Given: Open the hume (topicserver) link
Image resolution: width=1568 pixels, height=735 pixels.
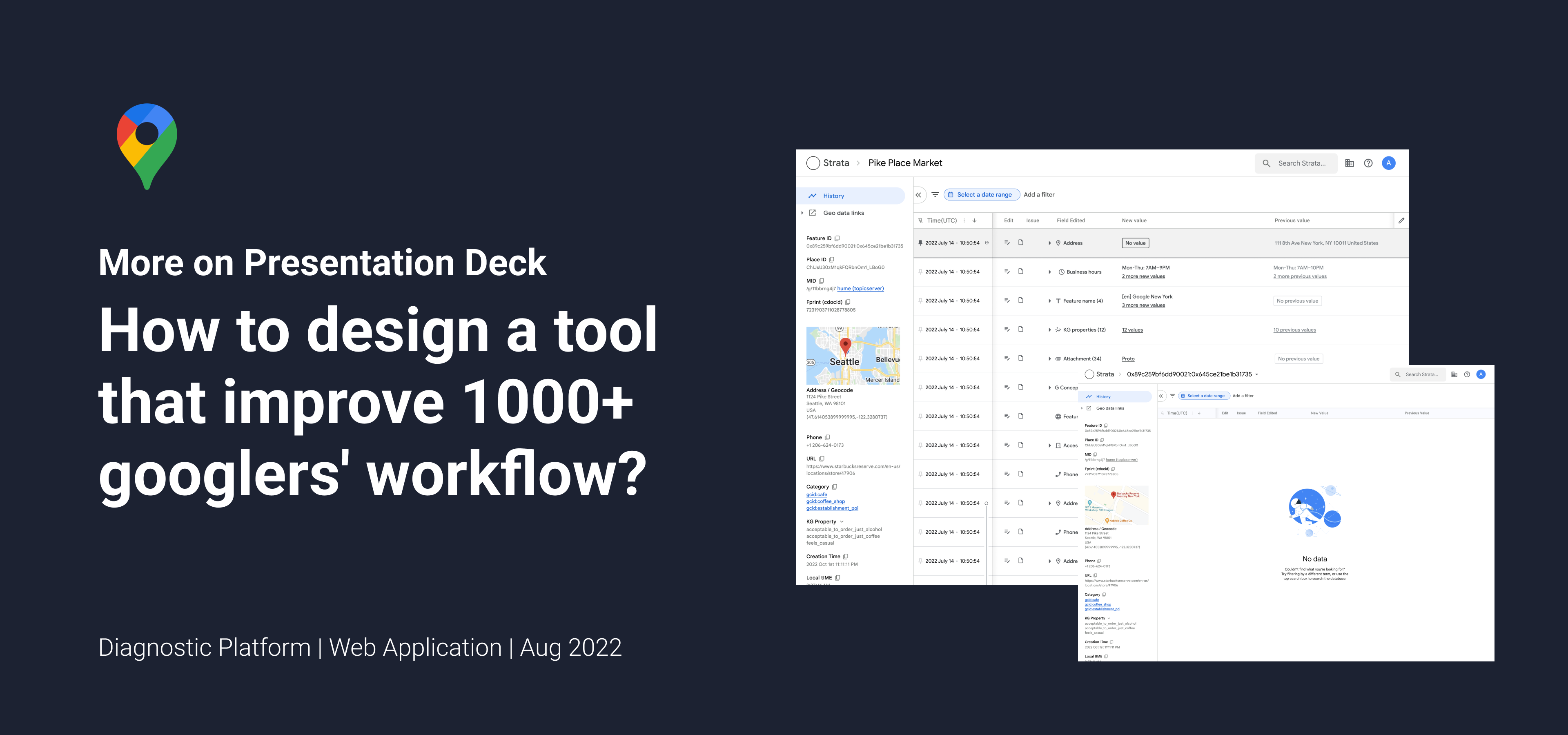Looking at the screenshot, I should (860, 289).
